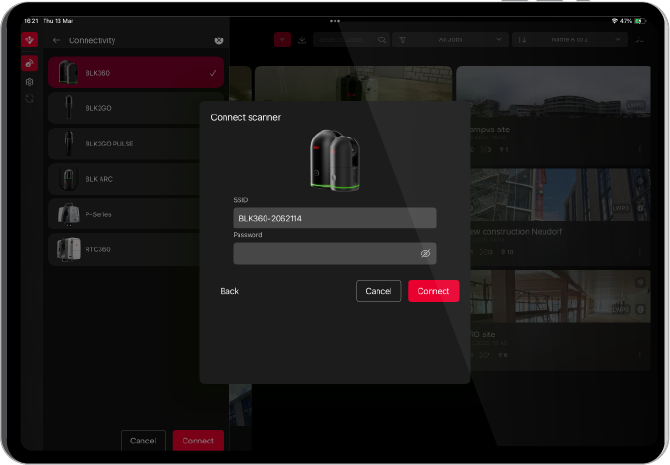Select BLK360 scanner in list
Image resolution: width=670 pixels, height=465 pixels.
[x=135, y=73]
